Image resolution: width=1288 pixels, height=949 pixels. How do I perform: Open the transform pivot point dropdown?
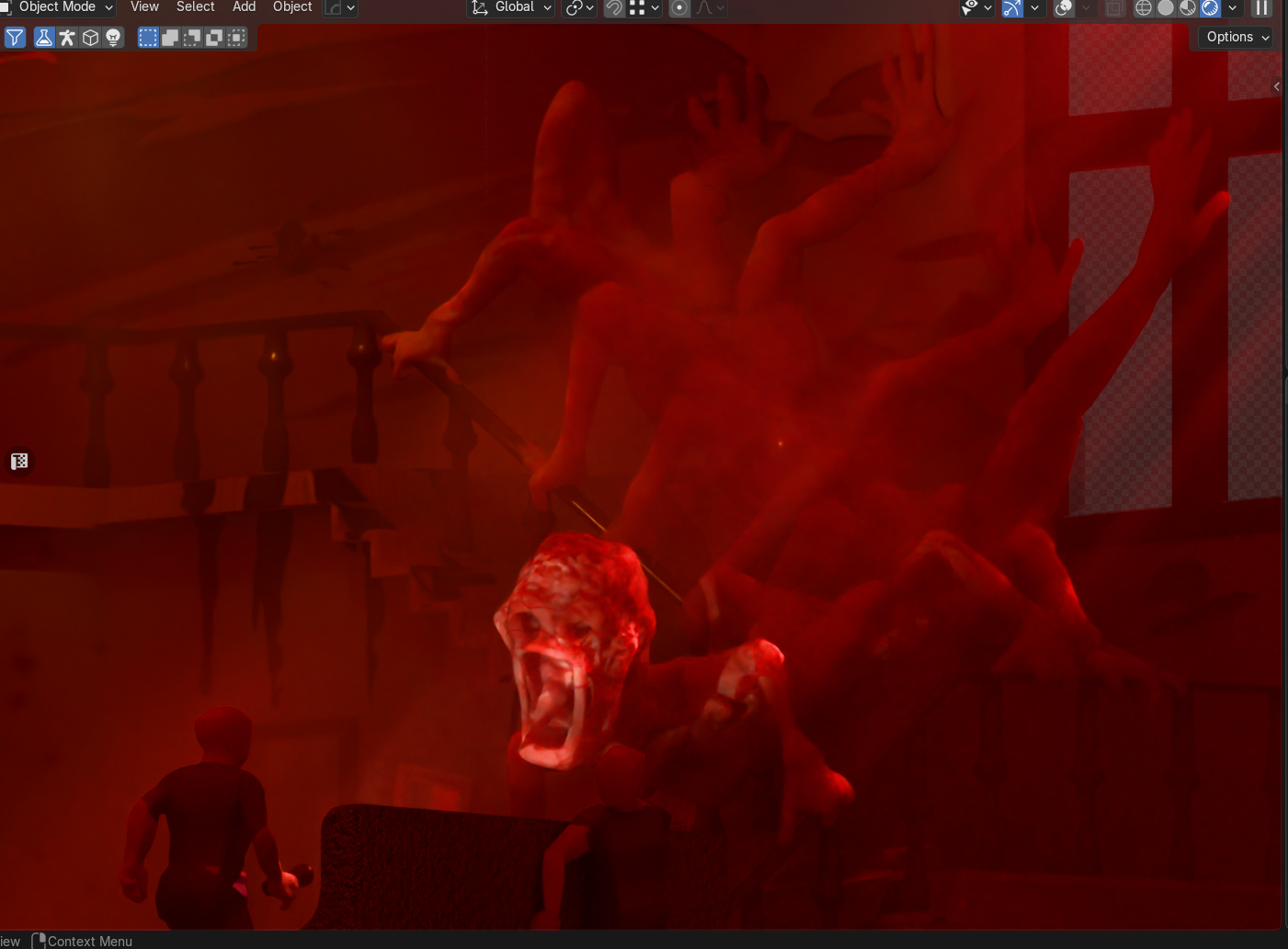click(579, 7)
